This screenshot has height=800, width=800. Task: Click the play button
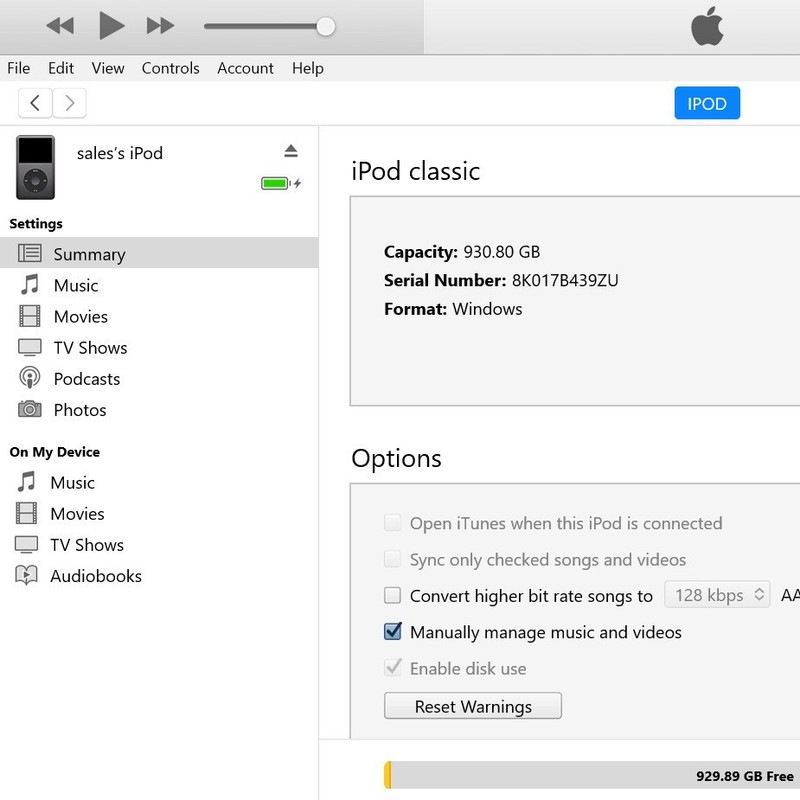(111, 26)
